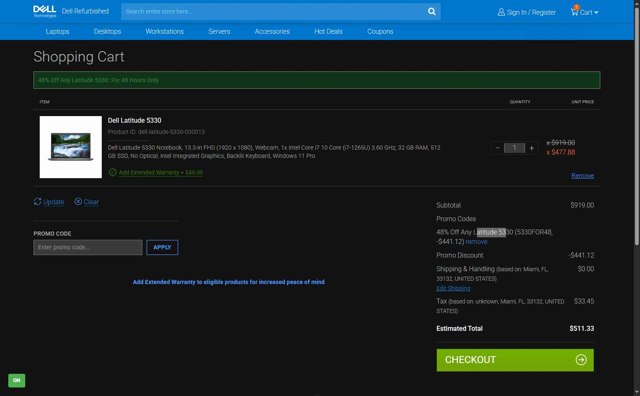This screenshot has height=396, width=640.
Task: Click the user account icon
Action: click(x=501, y=12)
